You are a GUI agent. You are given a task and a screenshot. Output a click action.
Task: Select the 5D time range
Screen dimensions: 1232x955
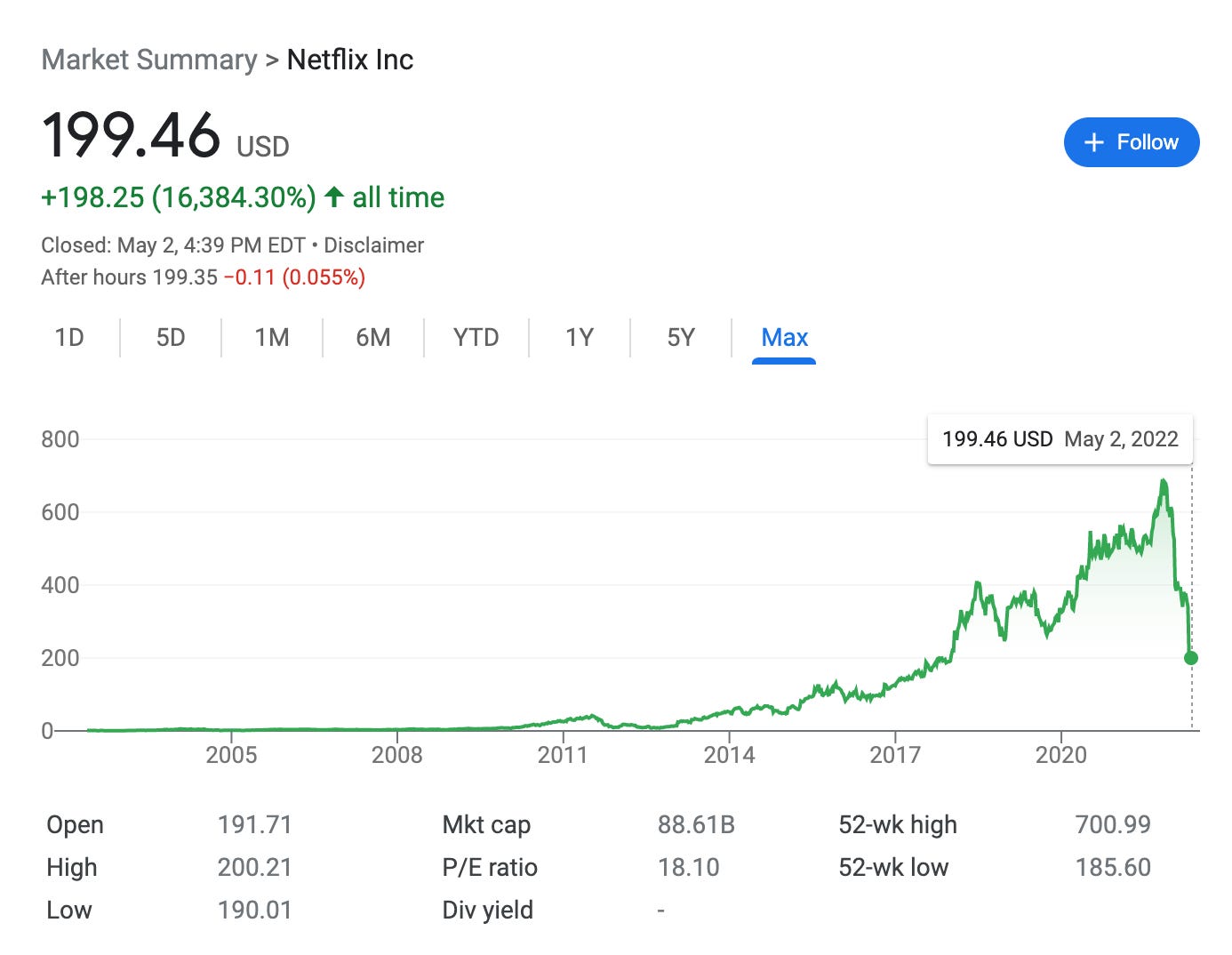pos(170,338)
